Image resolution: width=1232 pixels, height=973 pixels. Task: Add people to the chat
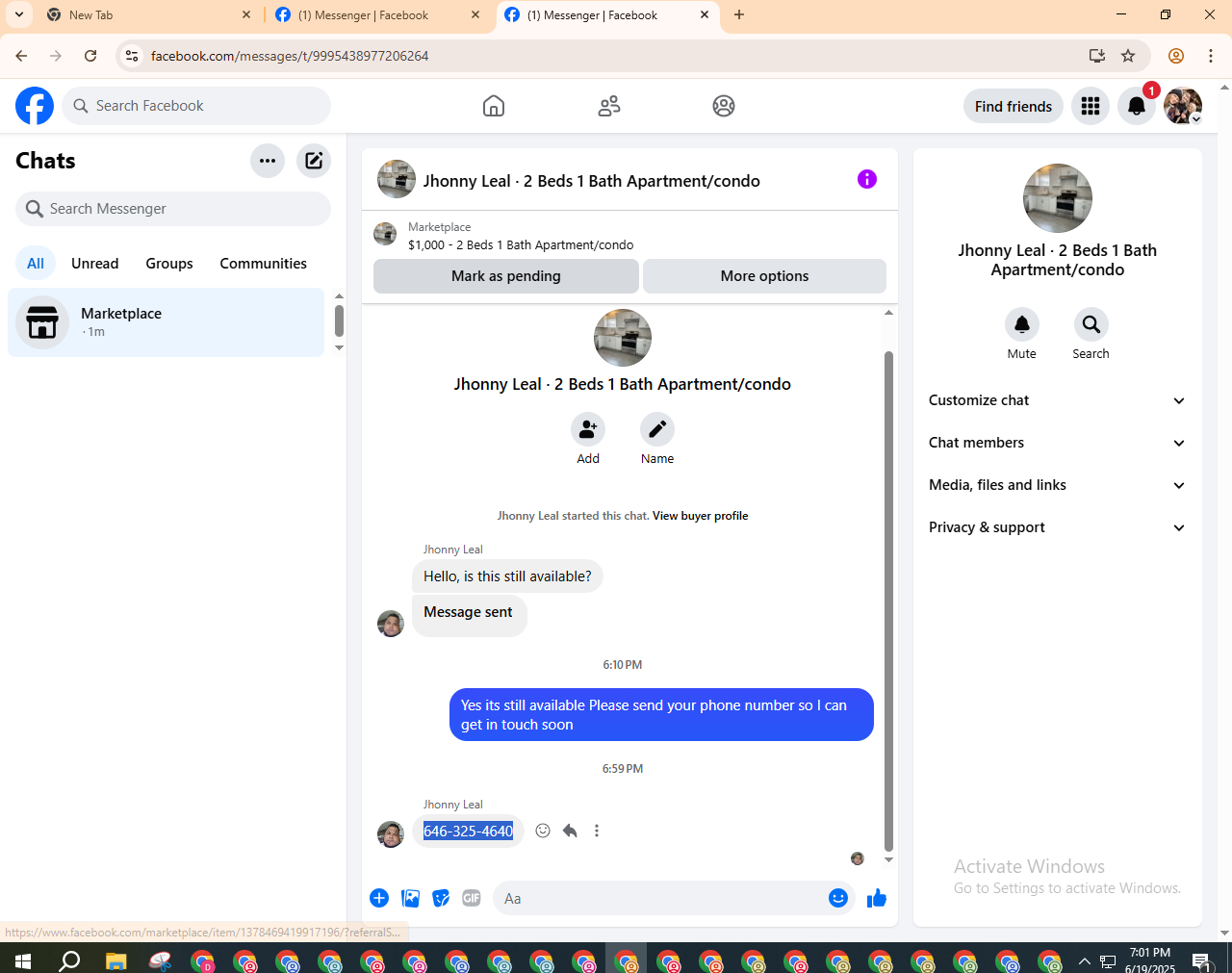tap(588, 429)
